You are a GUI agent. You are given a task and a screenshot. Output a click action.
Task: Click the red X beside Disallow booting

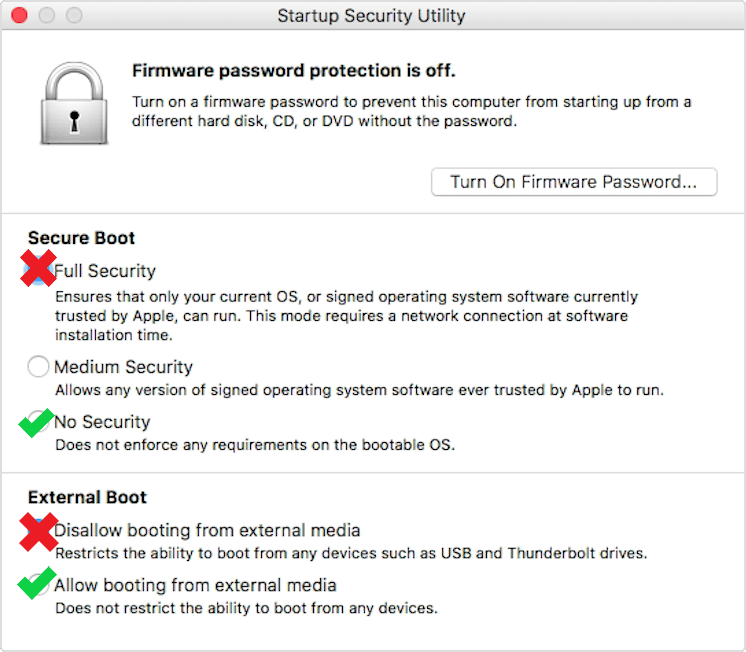point(39,532)
